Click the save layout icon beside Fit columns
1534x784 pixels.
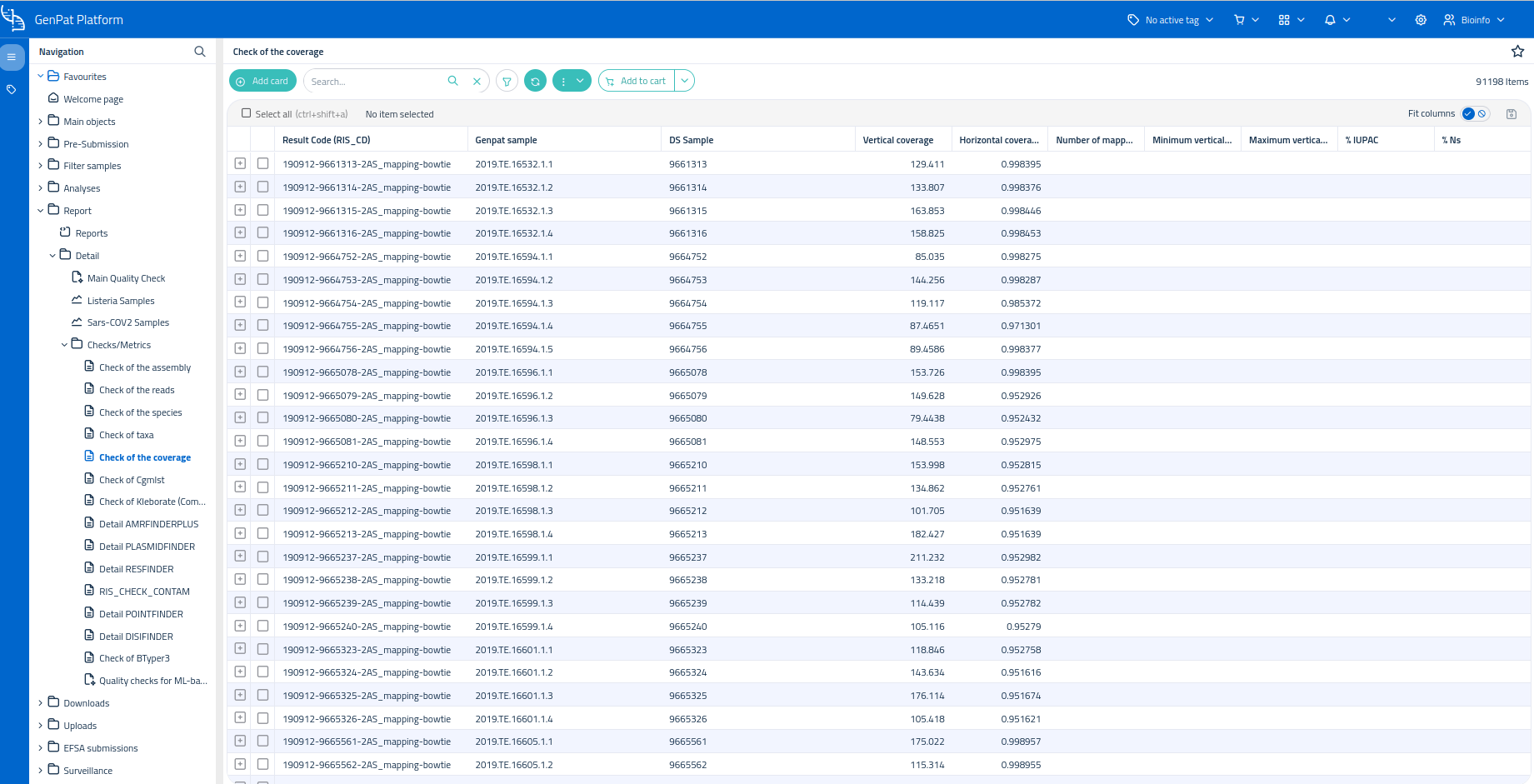click(x=1512, y=114)
